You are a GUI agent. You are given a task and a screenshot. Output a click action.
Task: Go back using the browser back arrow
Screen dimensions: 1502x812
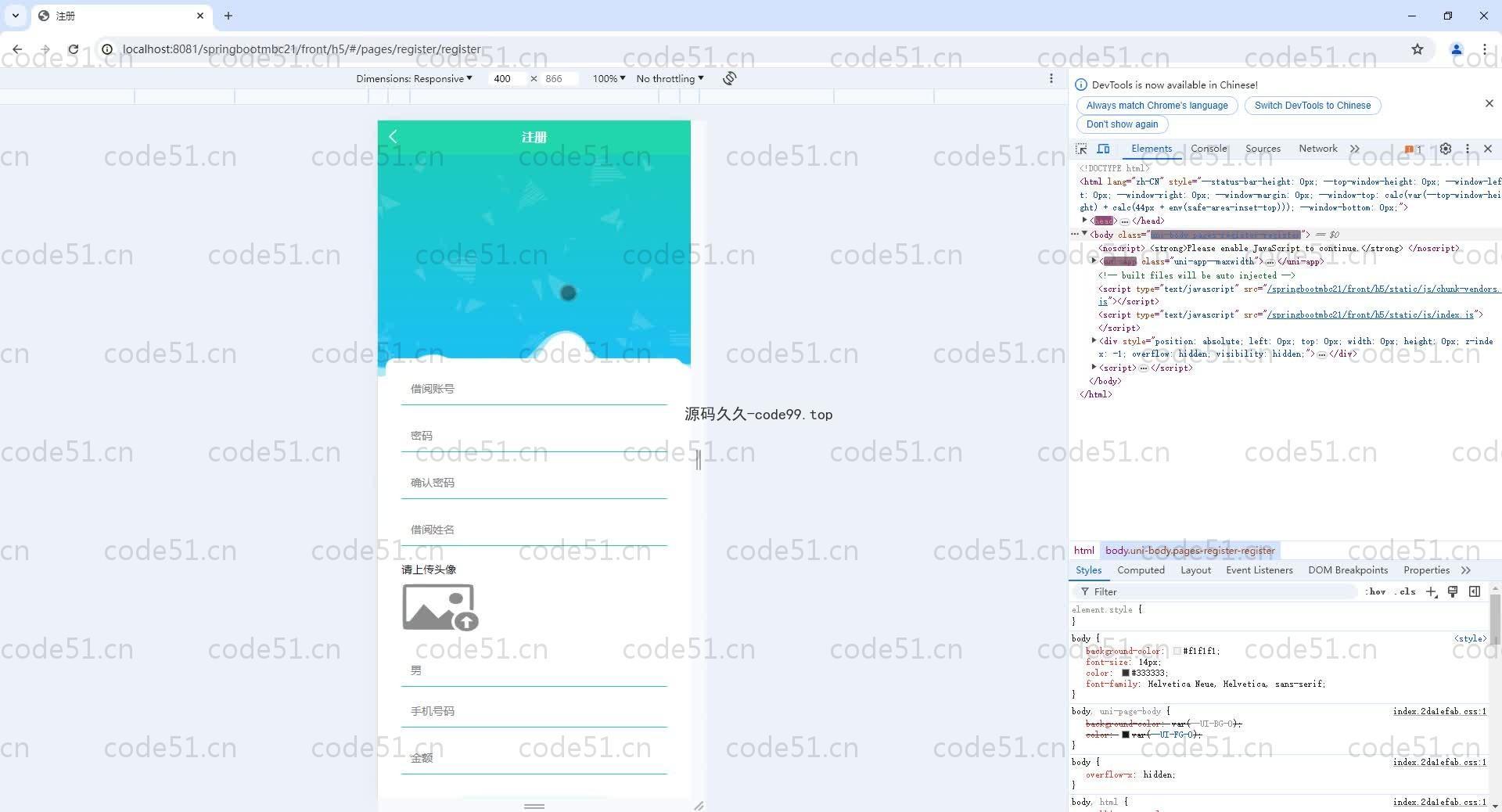17,49
